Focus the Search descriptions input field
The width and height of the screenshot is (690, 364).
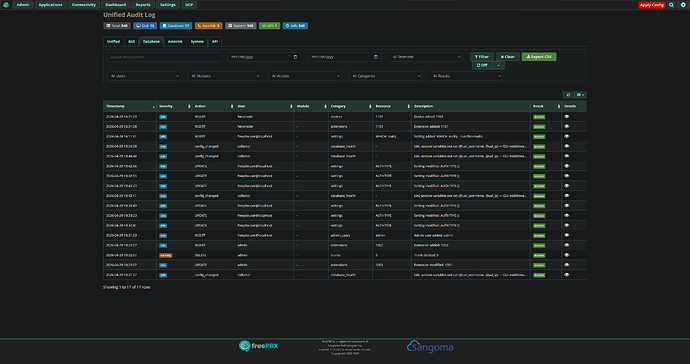tap(164, 57)
